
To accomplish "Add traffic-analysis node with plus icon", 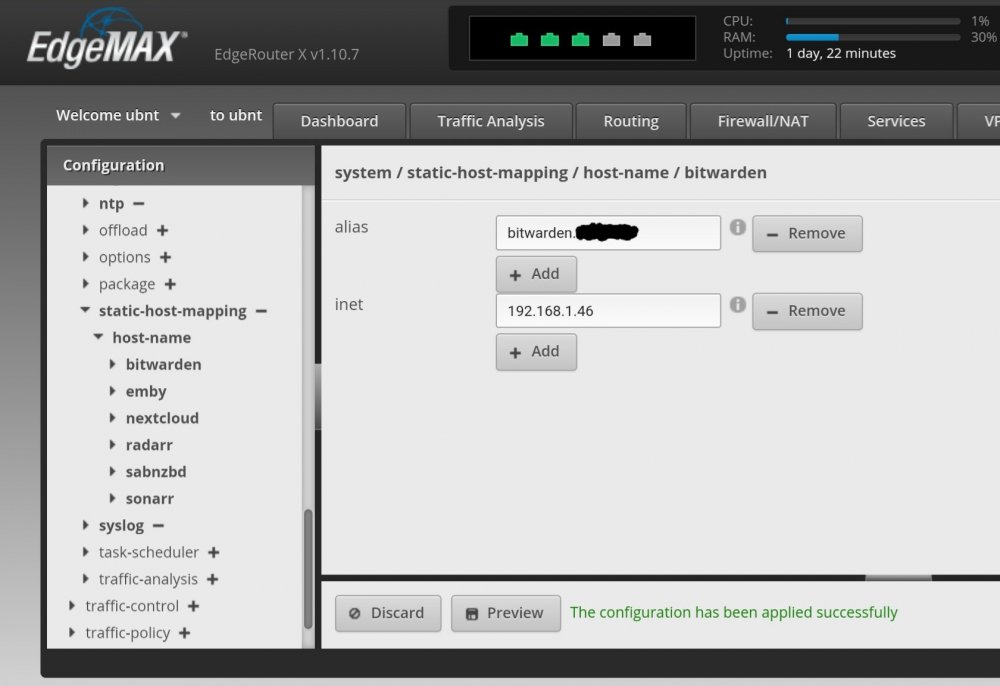I will pyautogui.click(x=213, y=580).
